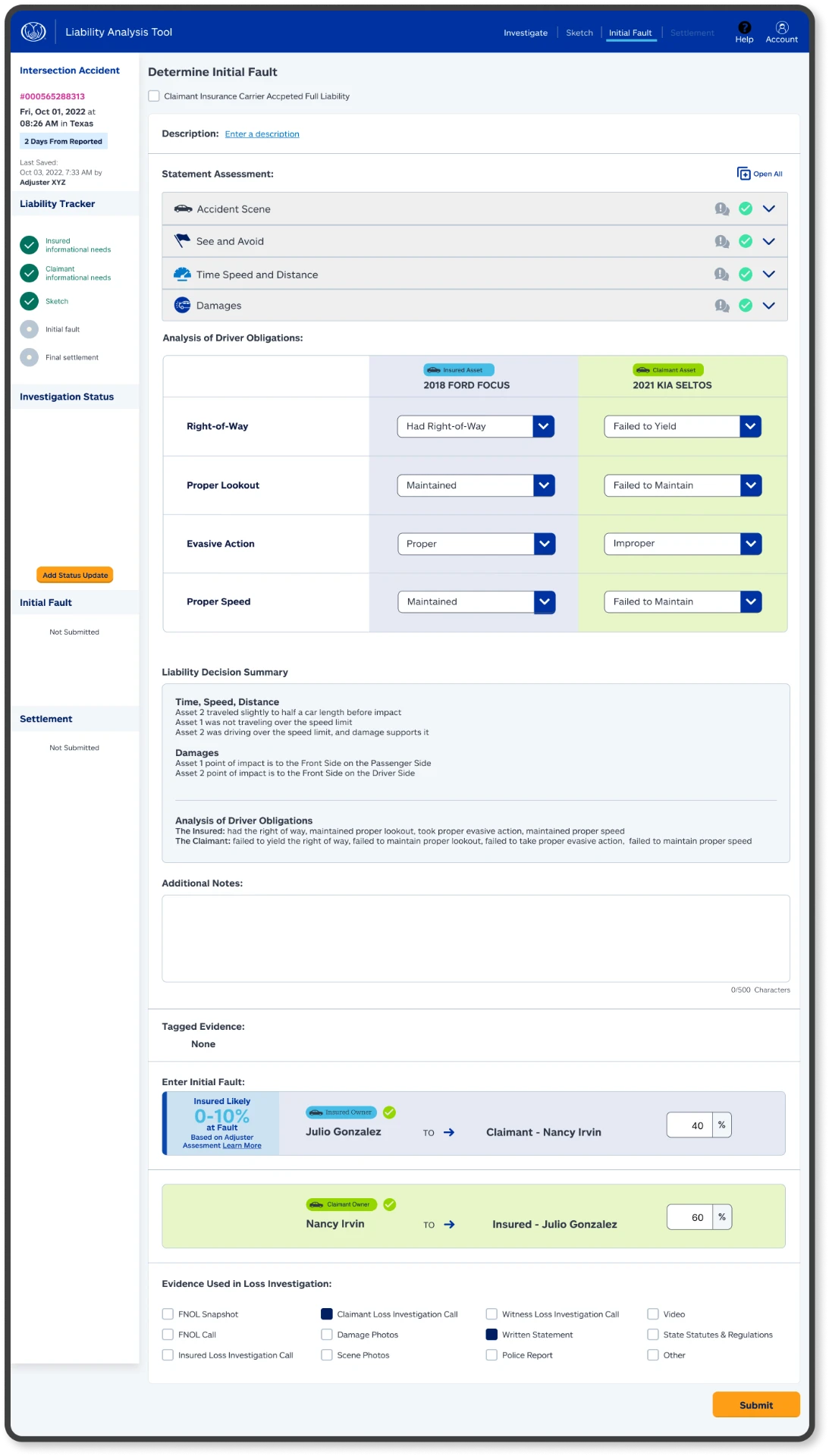
Task: Go to the Investigate tab
Action: pos(526,33)
